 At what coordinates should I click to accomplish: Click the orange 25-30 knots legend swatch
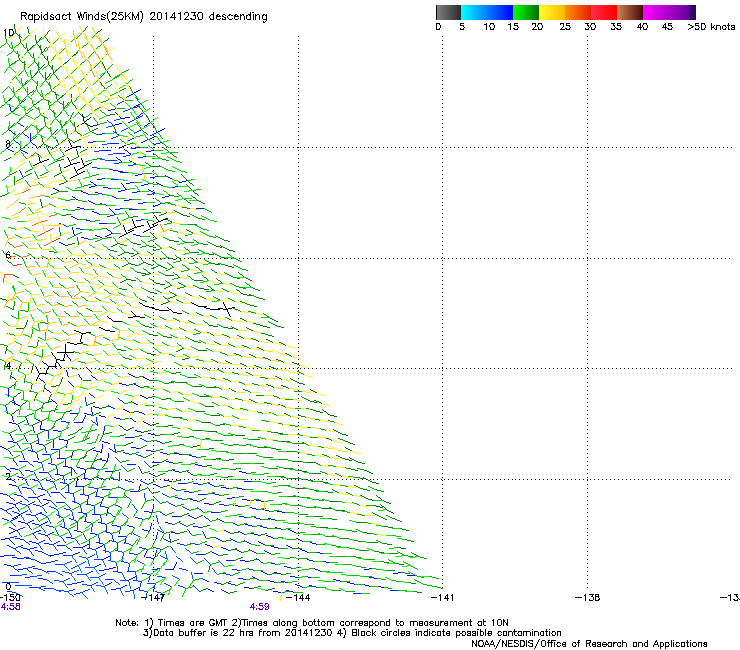tap(578, 12)
